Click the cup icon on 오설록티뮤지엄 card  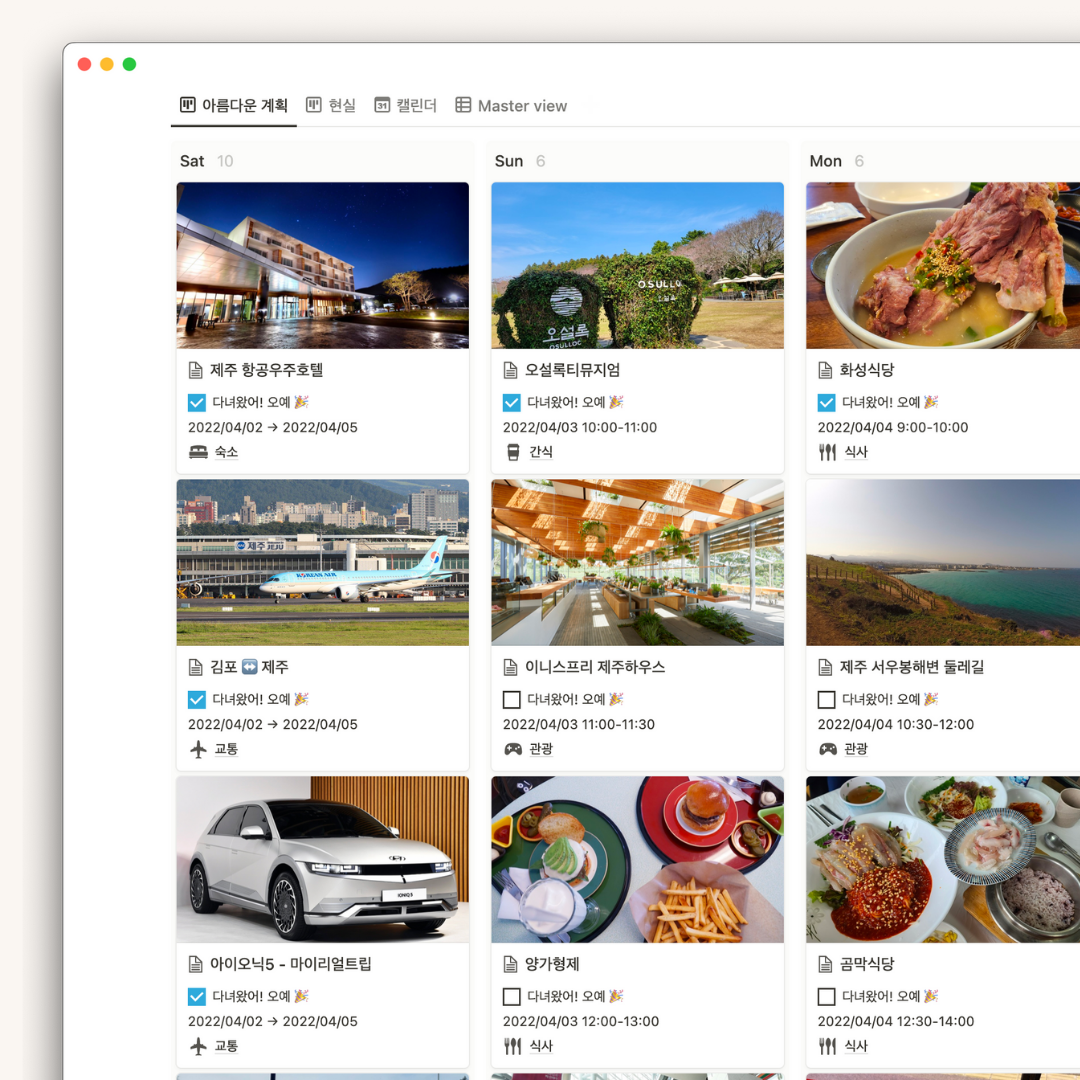(x=513, y=452)
